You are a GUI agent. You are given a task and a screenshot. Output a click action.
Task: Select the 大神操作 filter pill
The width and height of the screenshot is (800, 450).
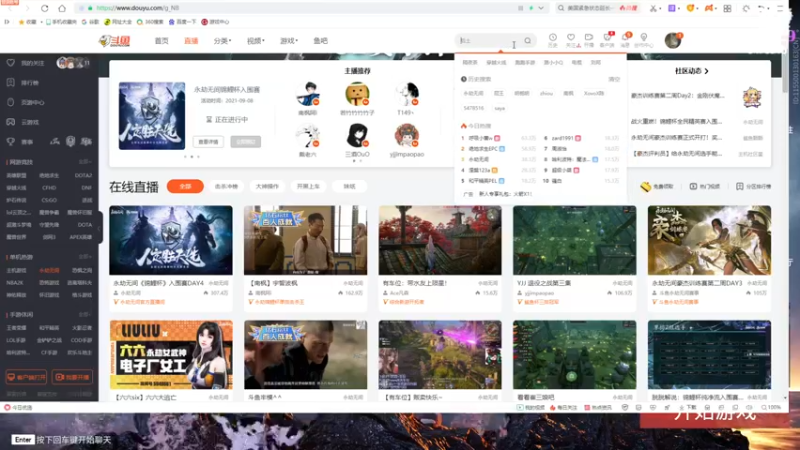click(x=267, y=187)
